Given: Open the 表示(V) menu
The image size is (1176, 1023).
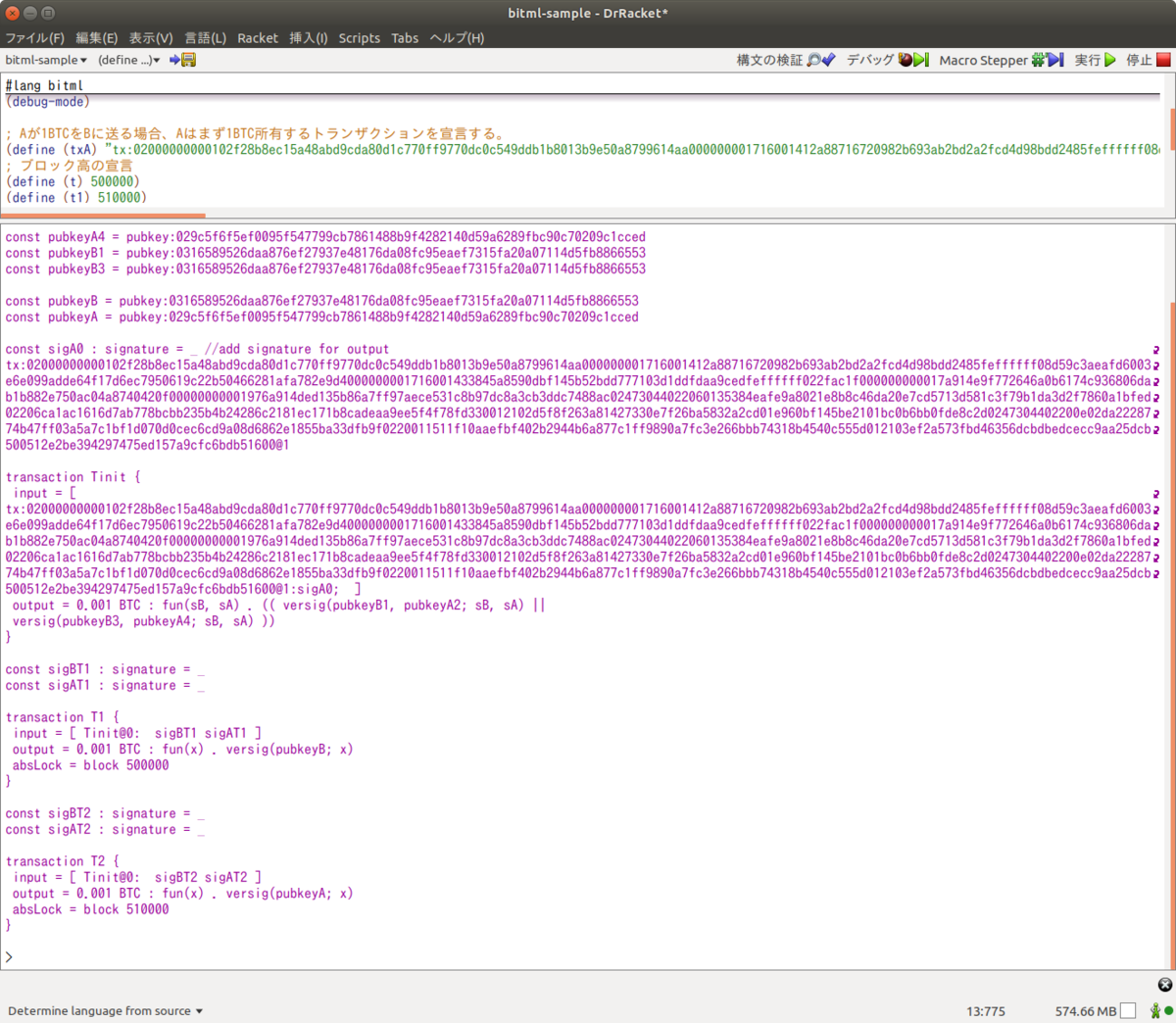Looking at the screenshot, I should click(151, 37).
